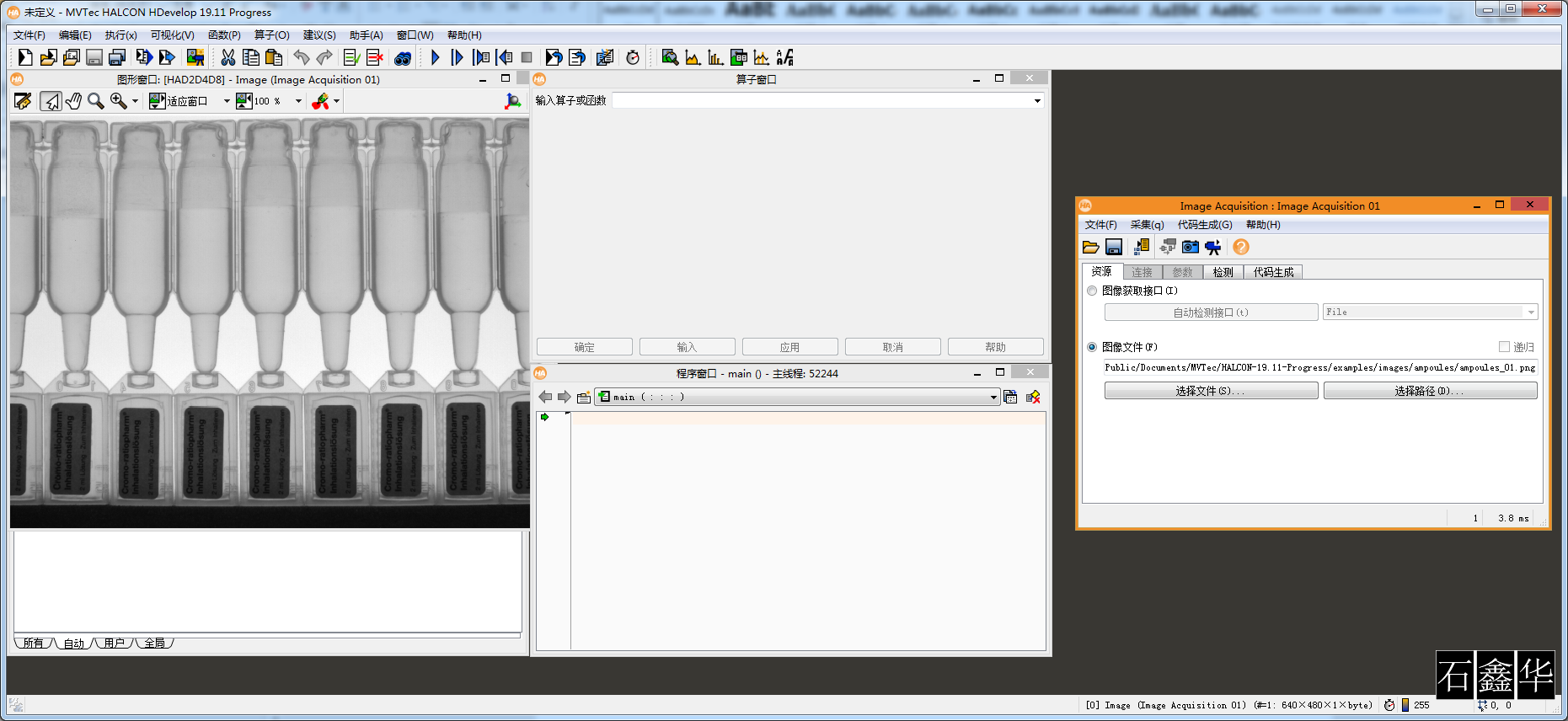Click the binoculars find icon in toolbar
Viewport: 1568px width, 721px height.
(403, 58)
